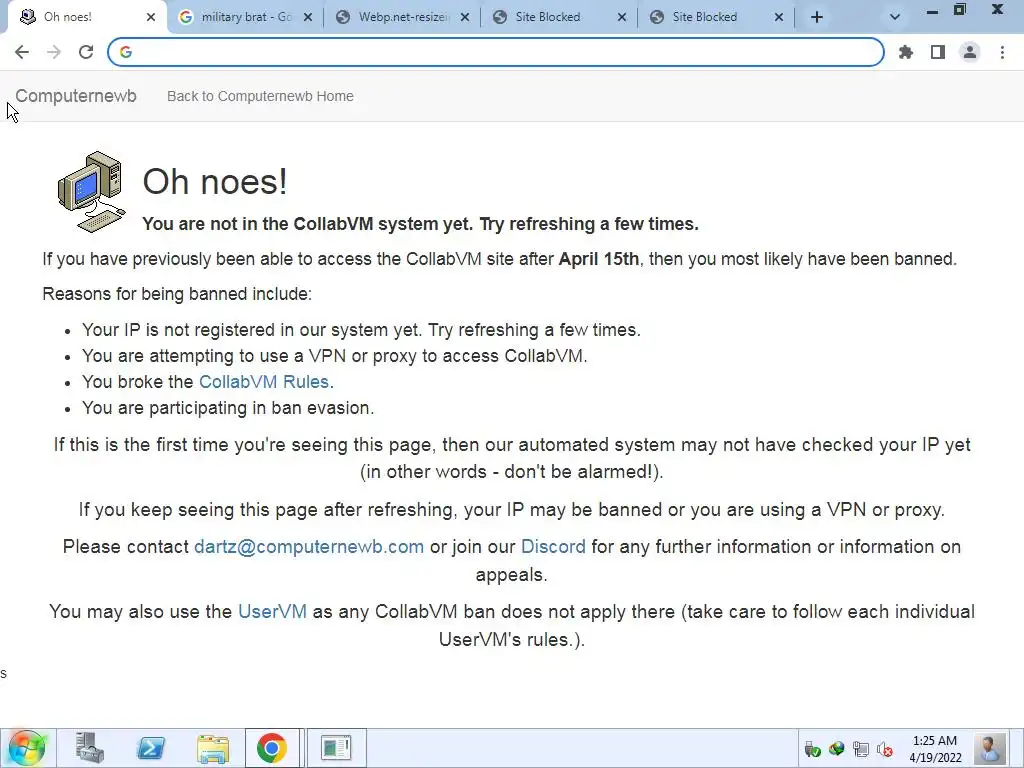1024x768 pixels.
Task: Expand the tab search dropdown arrow
Action: pyautogui.click(x=895, y=17)
